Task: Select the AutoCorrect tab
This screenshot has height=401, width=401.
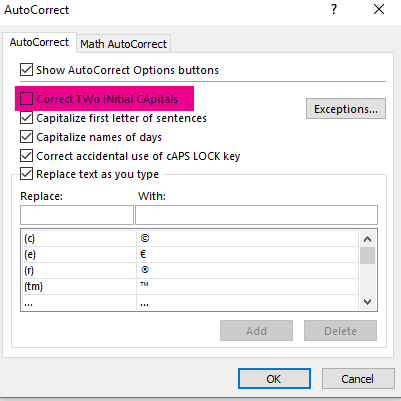Action: 39,42
